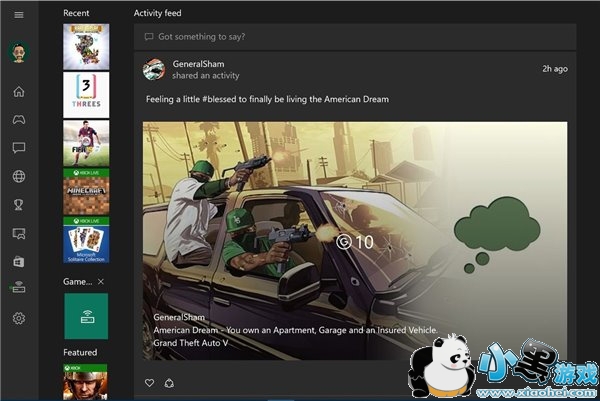Click the '2h ago' timestamp
The width and height of the screenshot is (600, 401).
pyautogui.click(x=554, y=69)
